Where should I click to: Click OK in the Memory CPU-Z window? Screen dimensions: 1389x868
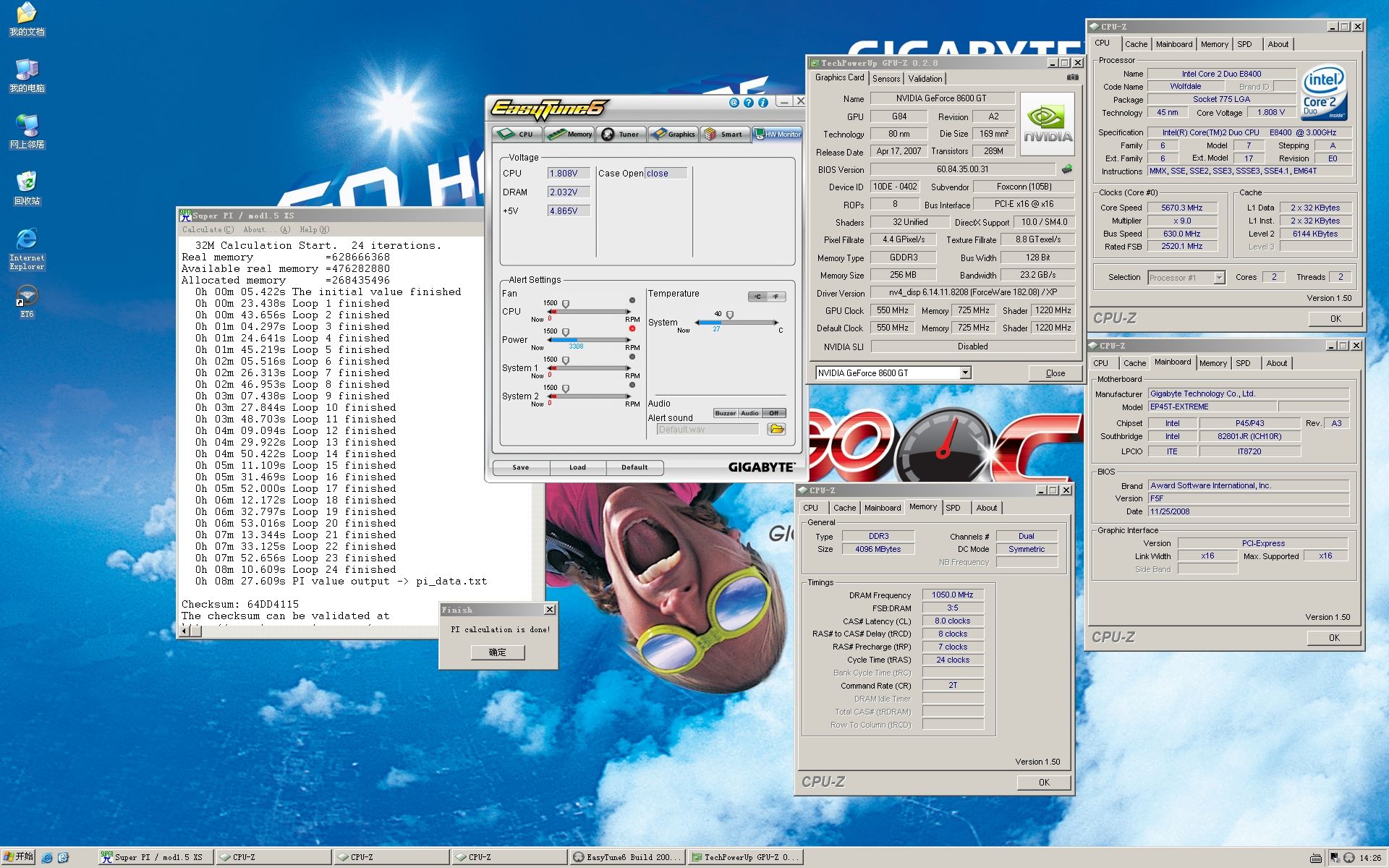point(1044,782)
